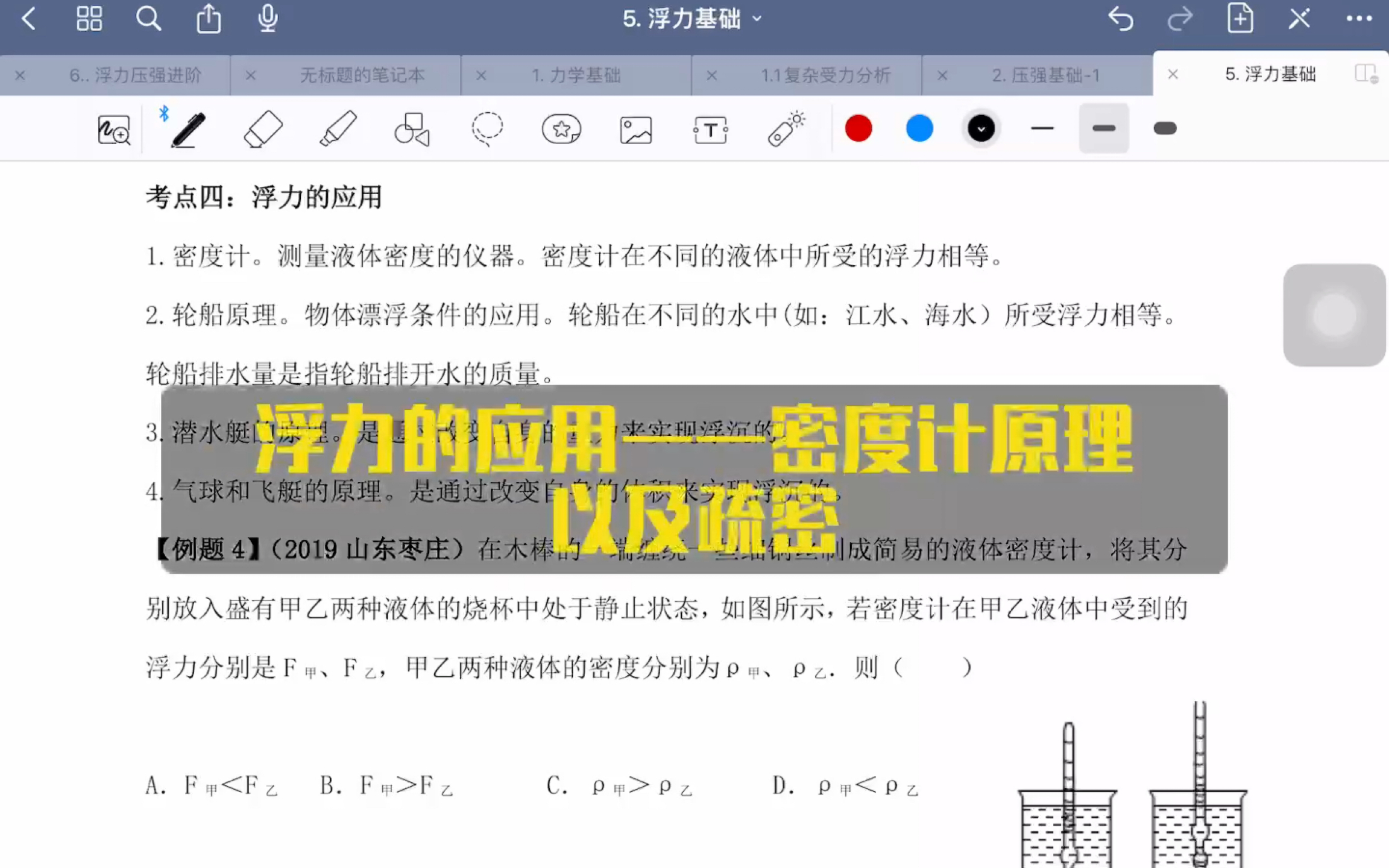This screenshot has width=1389, height=868.
Task: Select the text box tool
Action: point(710,128)
